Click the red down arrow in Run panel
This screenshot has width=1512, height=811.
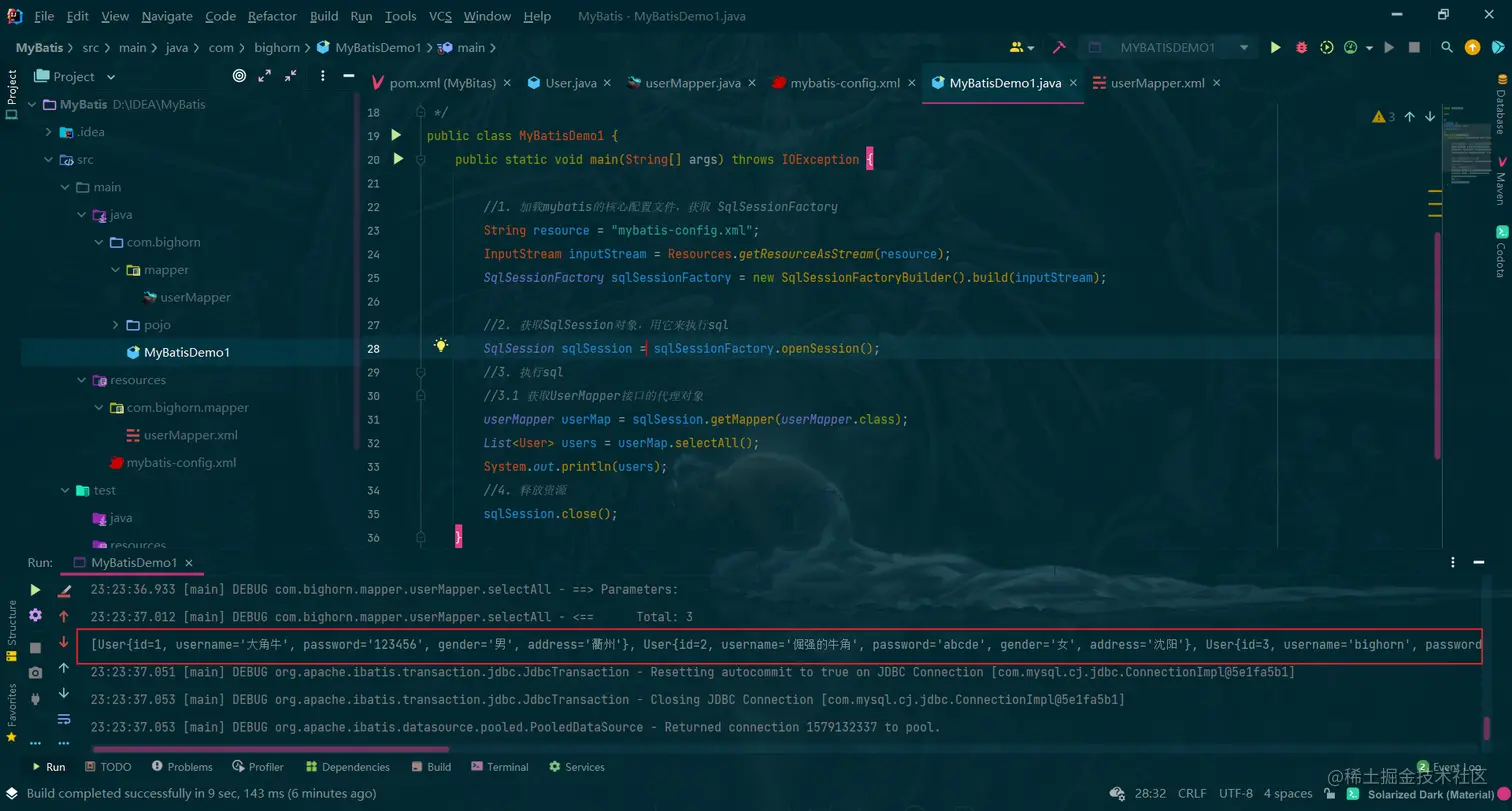click(64, 642)
